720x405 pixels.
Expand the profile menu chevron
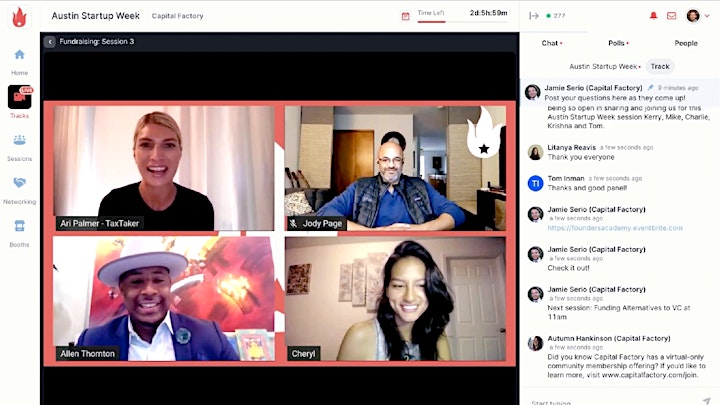click(707, 16)
